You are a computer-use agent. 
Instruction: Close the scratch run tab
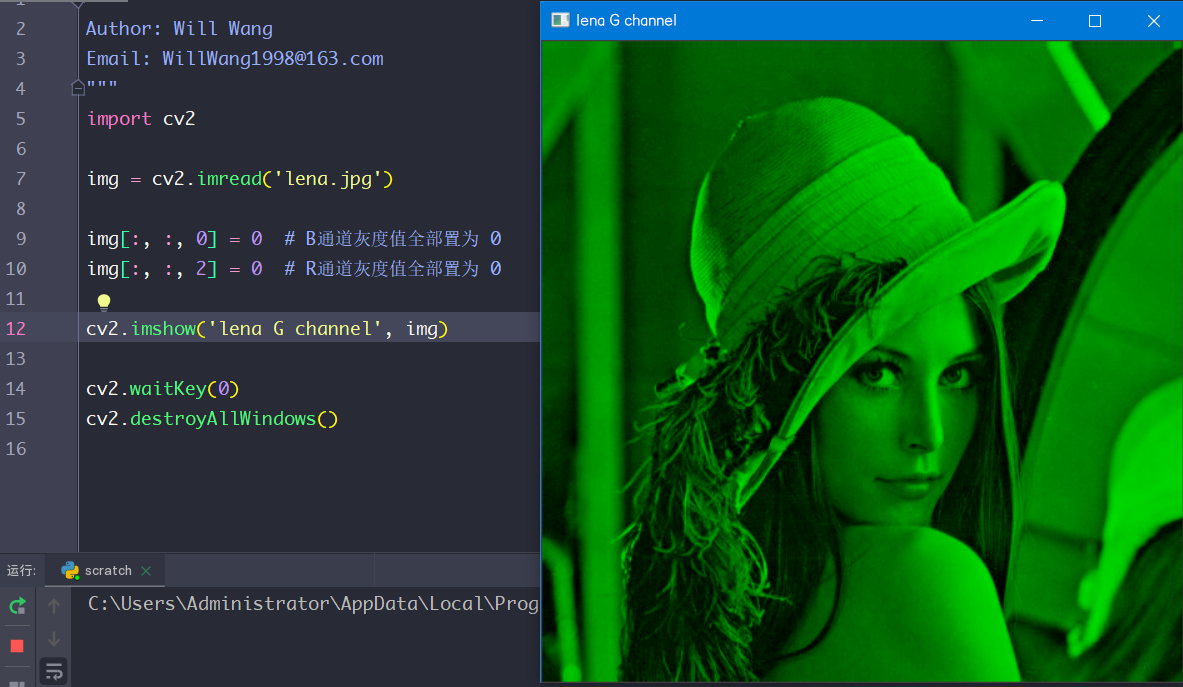point(146,571)
